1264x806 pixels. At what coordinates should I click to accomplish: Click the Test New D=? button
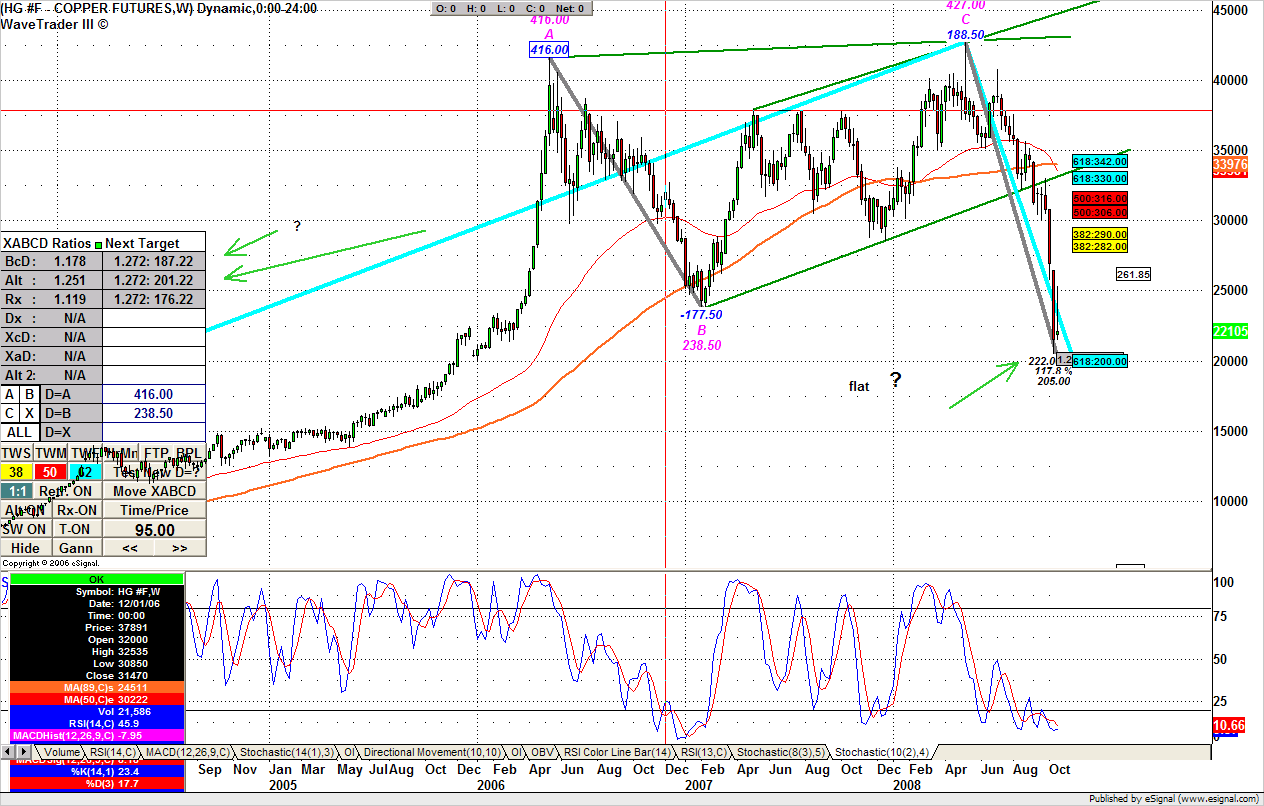[155, 472]
